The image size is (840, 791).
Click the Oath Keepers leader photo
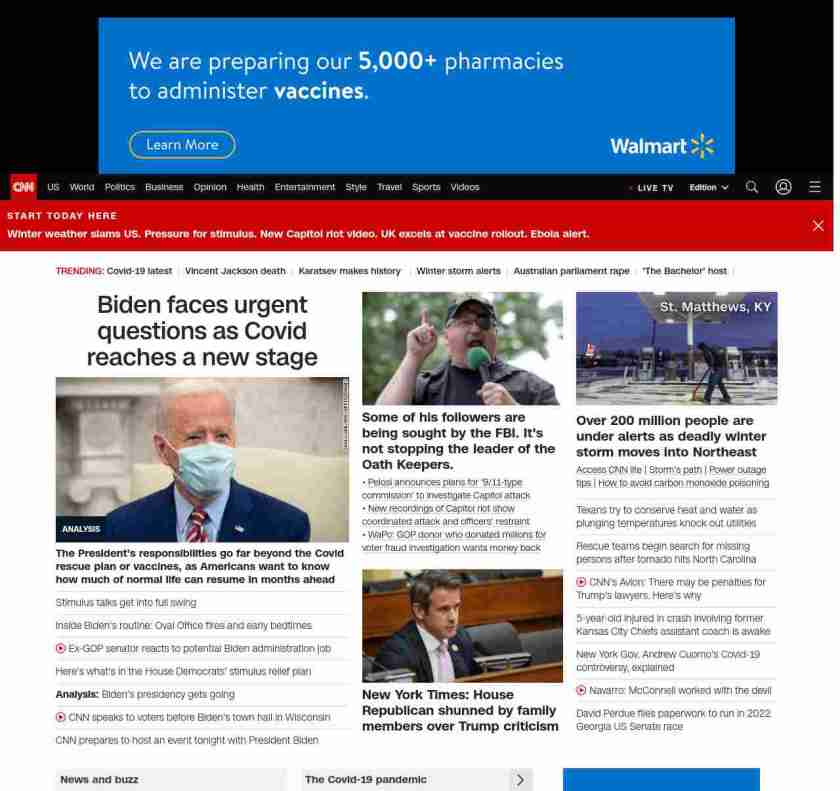[462, 349]
